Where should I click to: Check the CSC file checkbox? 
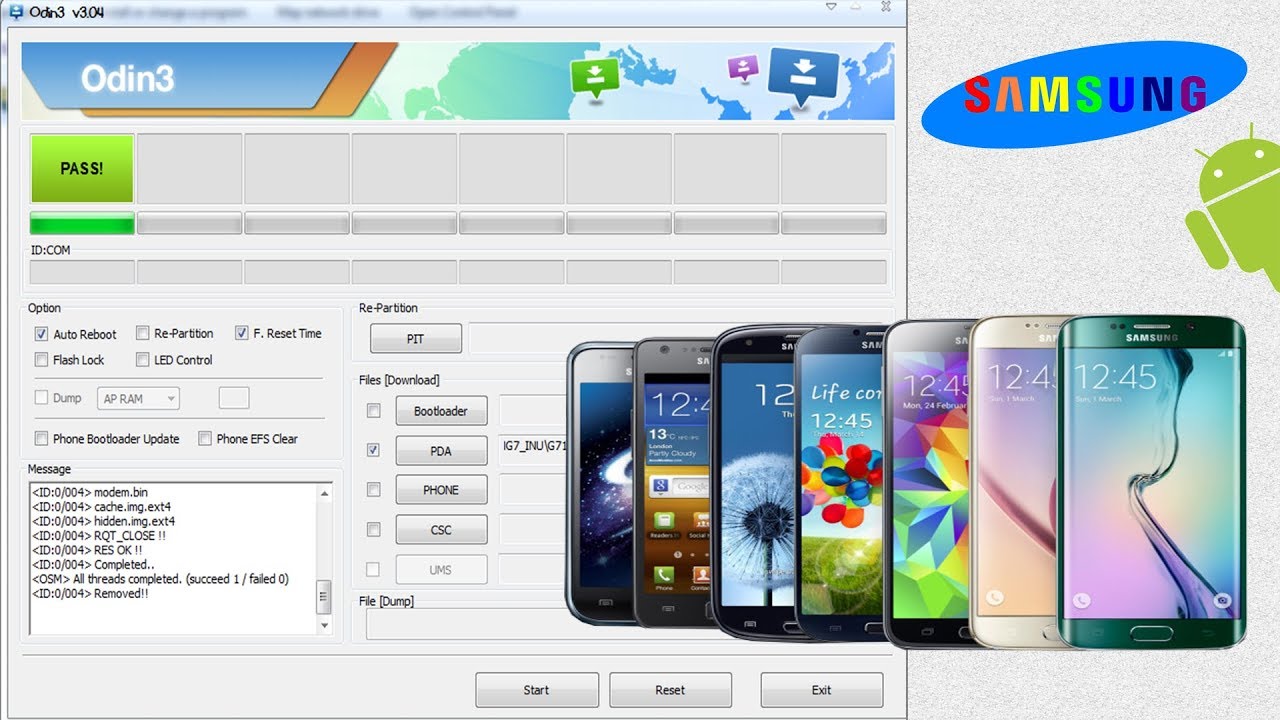click(x=373, y=530)
